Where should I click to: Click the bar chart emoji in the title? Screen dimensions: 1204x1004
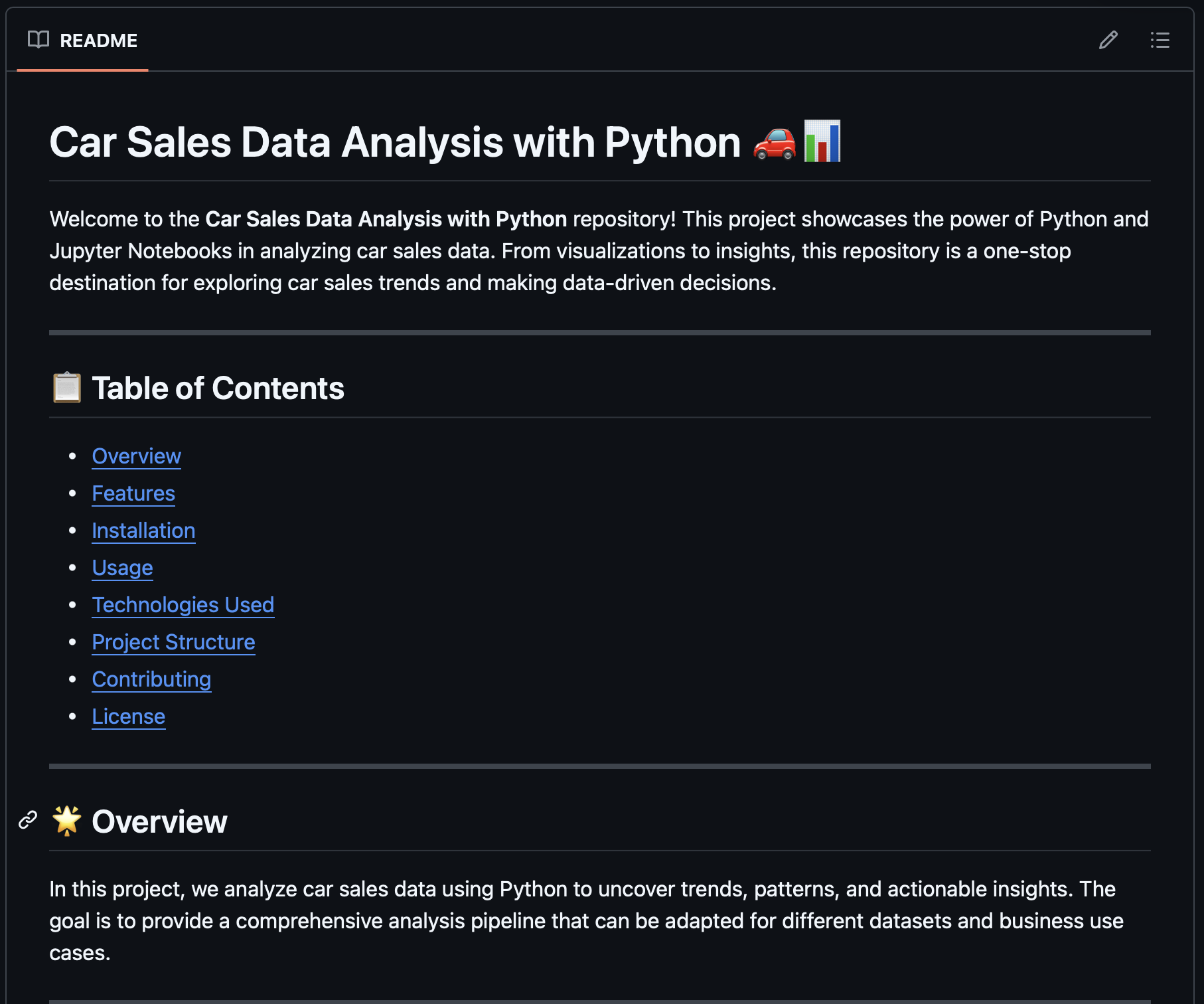823,141
